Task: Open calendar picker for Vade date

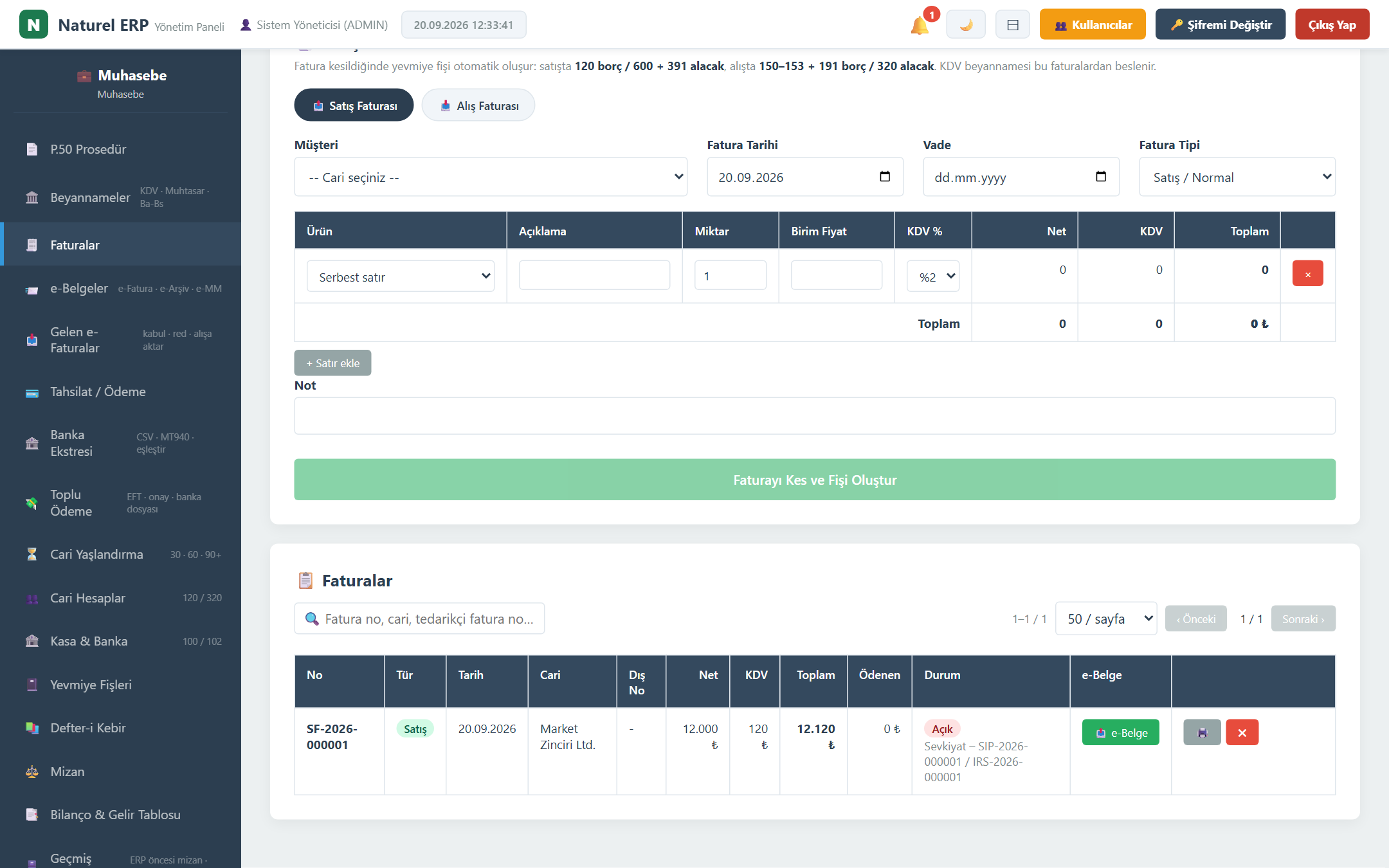Action: point(1101,176)
